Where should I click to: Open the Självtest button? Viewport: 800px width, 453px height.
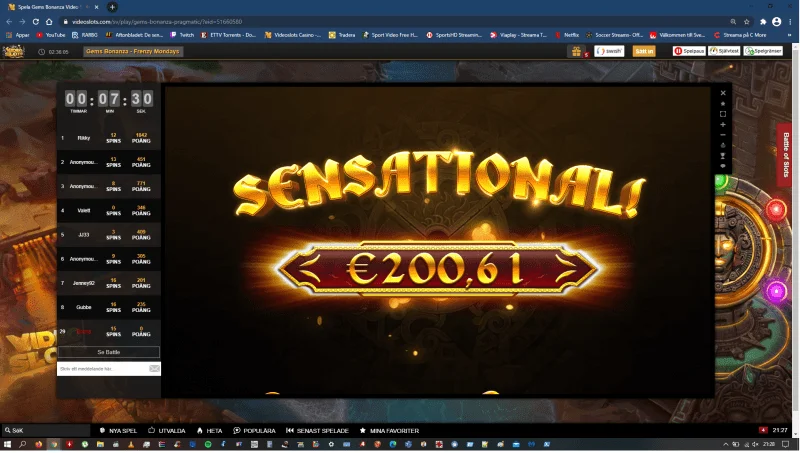[x=724, y=51]
